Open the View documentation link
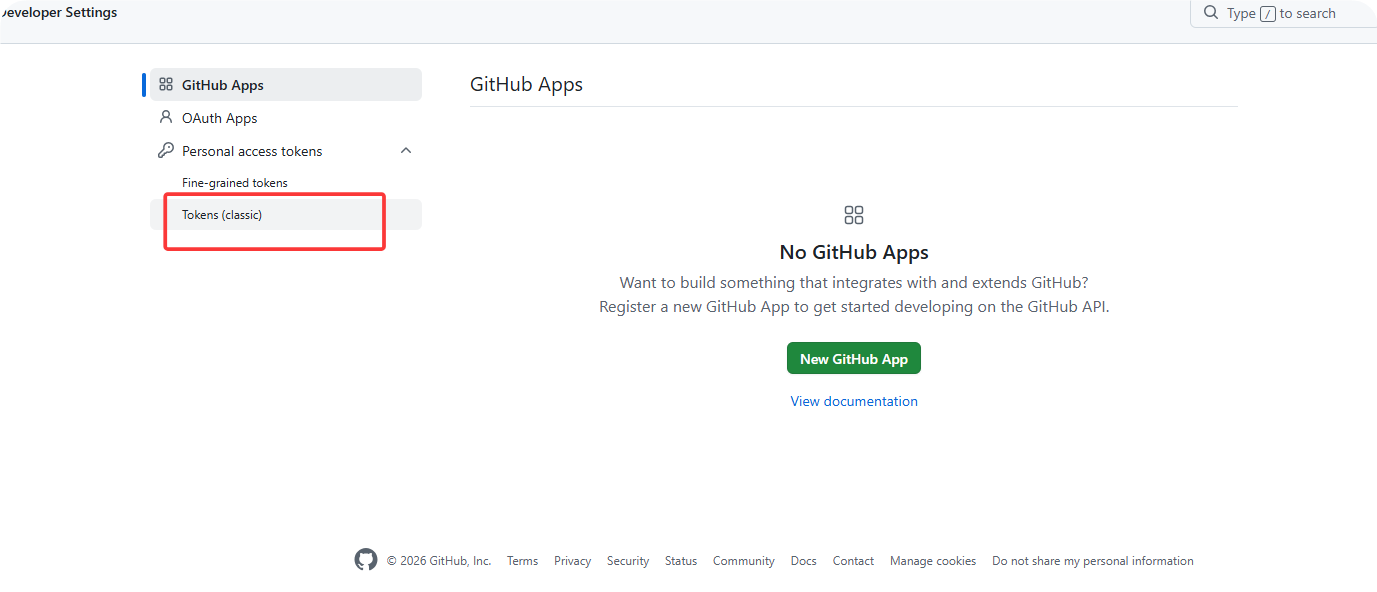The width and height of the screenshot is (1377, 592). coord(854,401)
